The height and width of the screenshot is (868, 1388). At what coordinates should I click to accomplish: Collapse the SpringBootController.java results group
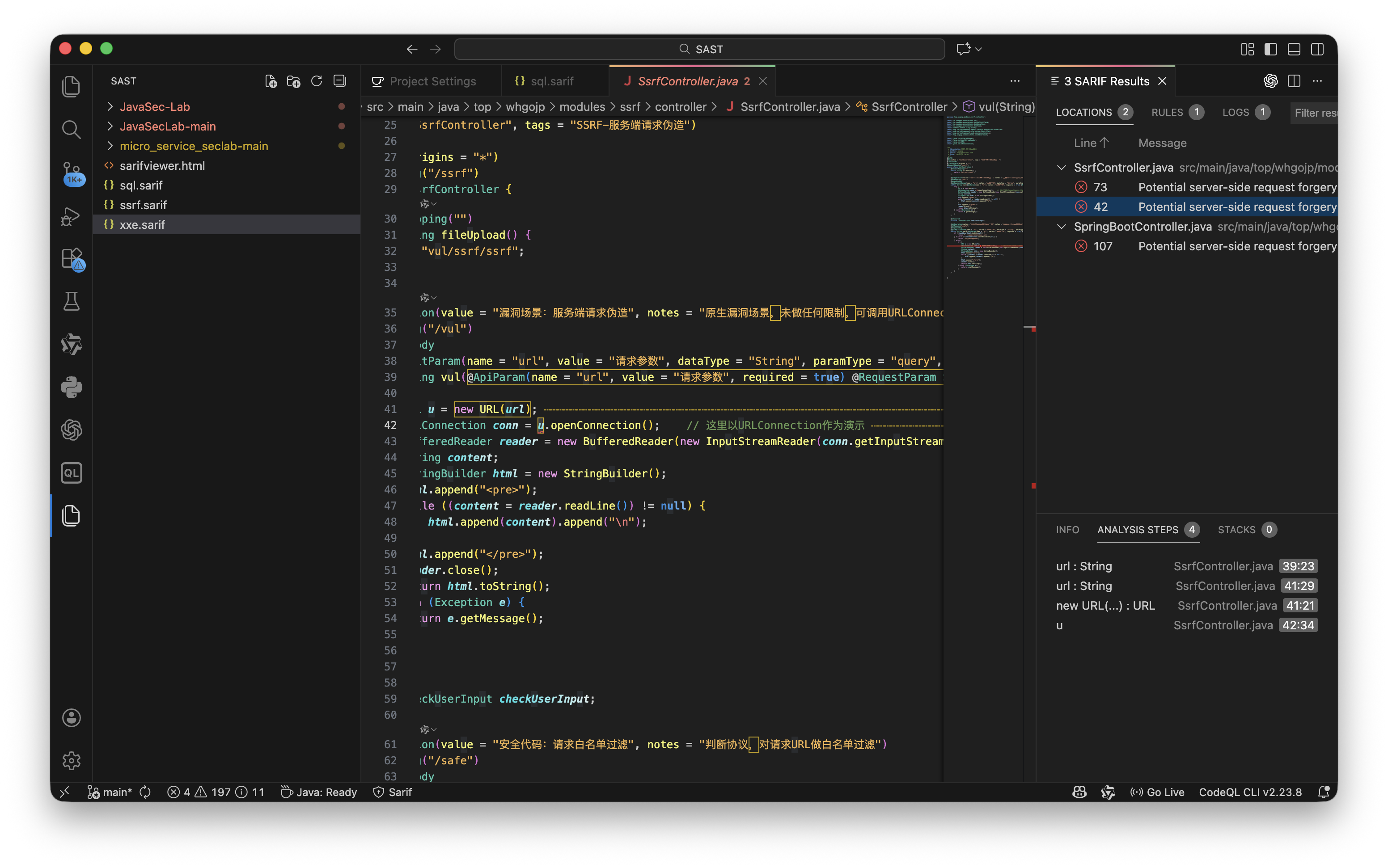coord(1061,227)
